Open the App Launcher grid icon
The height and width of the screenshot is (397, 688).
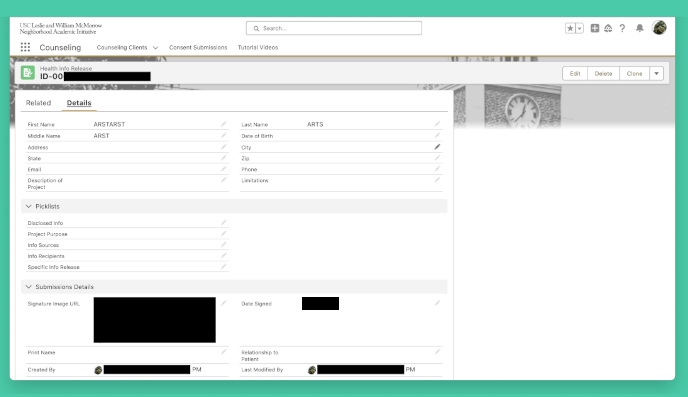pyautogui.click(x=25, y=47)
